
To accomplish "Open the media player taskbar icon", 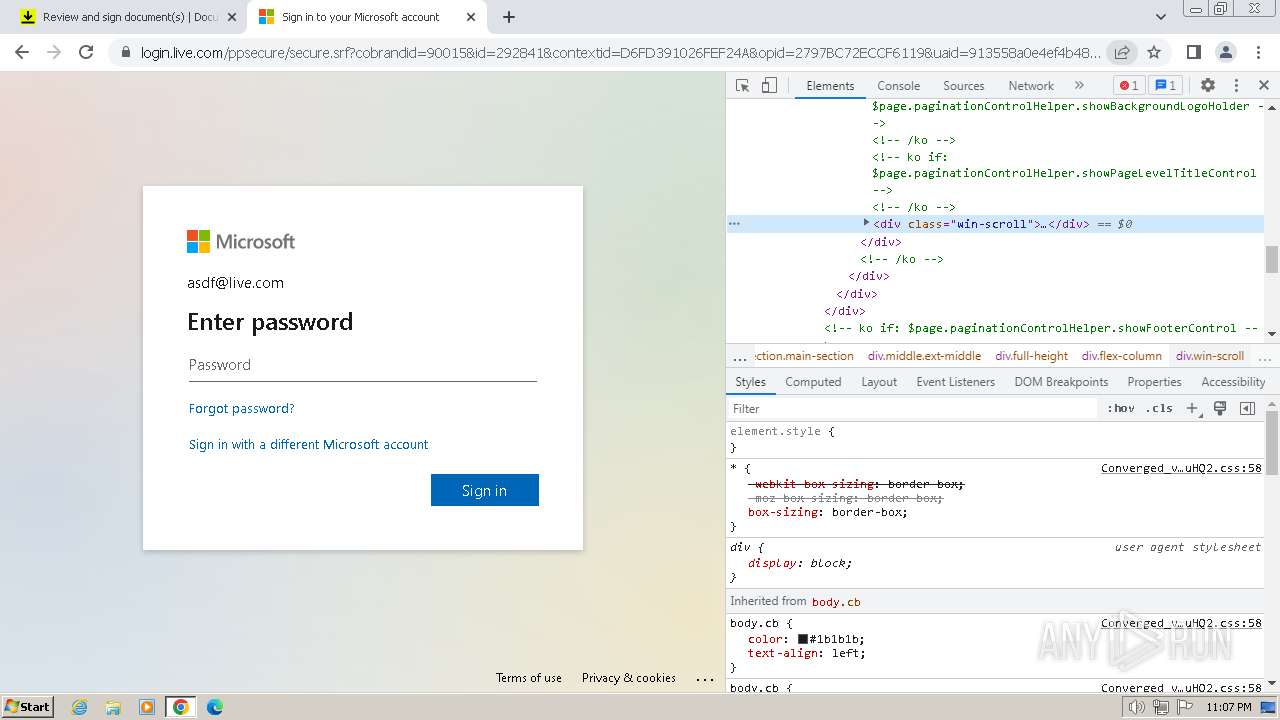I will coord(147,707).
